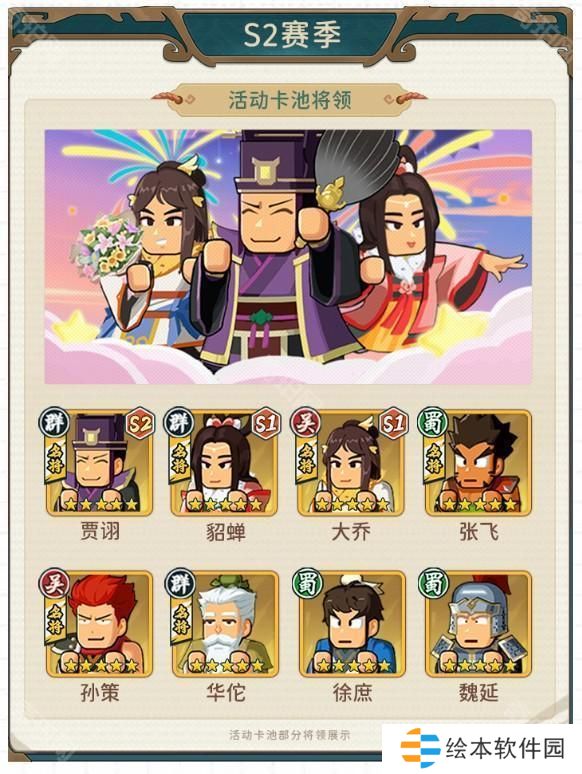
Task: Click the S1 badge on 貂蝉 card
Action: coord(266,424)
